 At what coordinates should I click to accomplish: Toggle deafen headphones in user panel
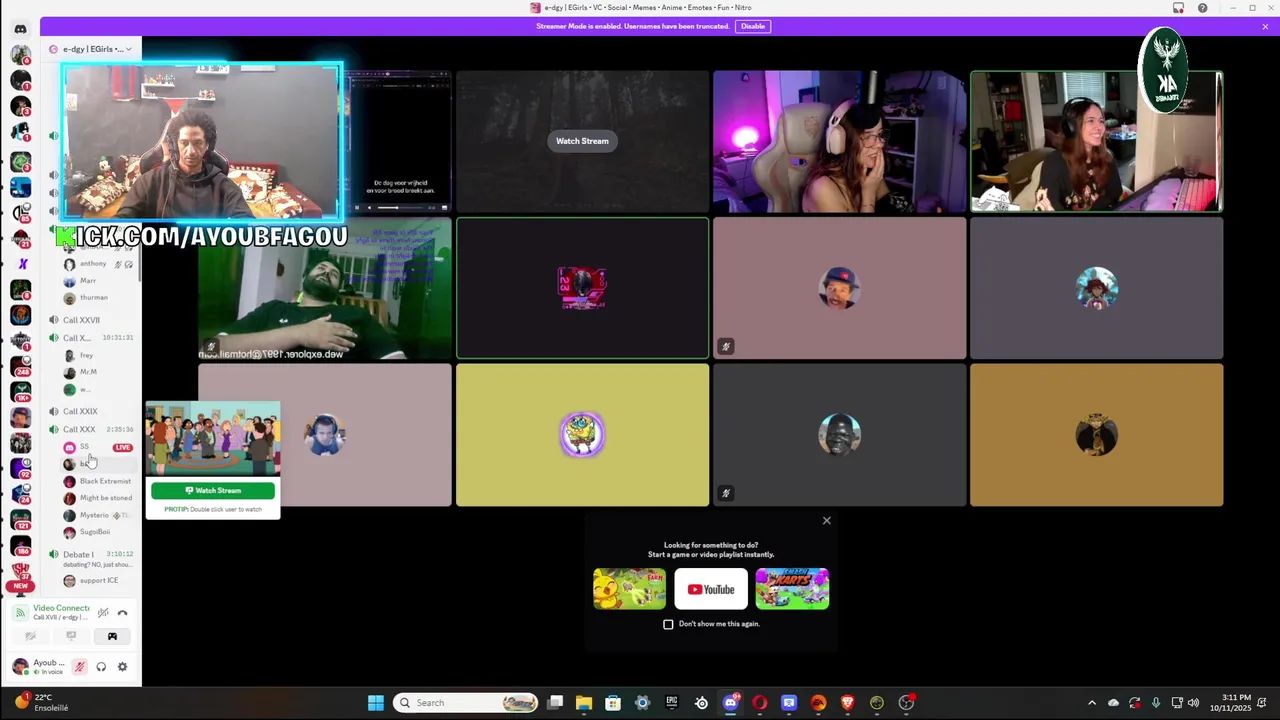pyautogui.click(x=101, y=667)
